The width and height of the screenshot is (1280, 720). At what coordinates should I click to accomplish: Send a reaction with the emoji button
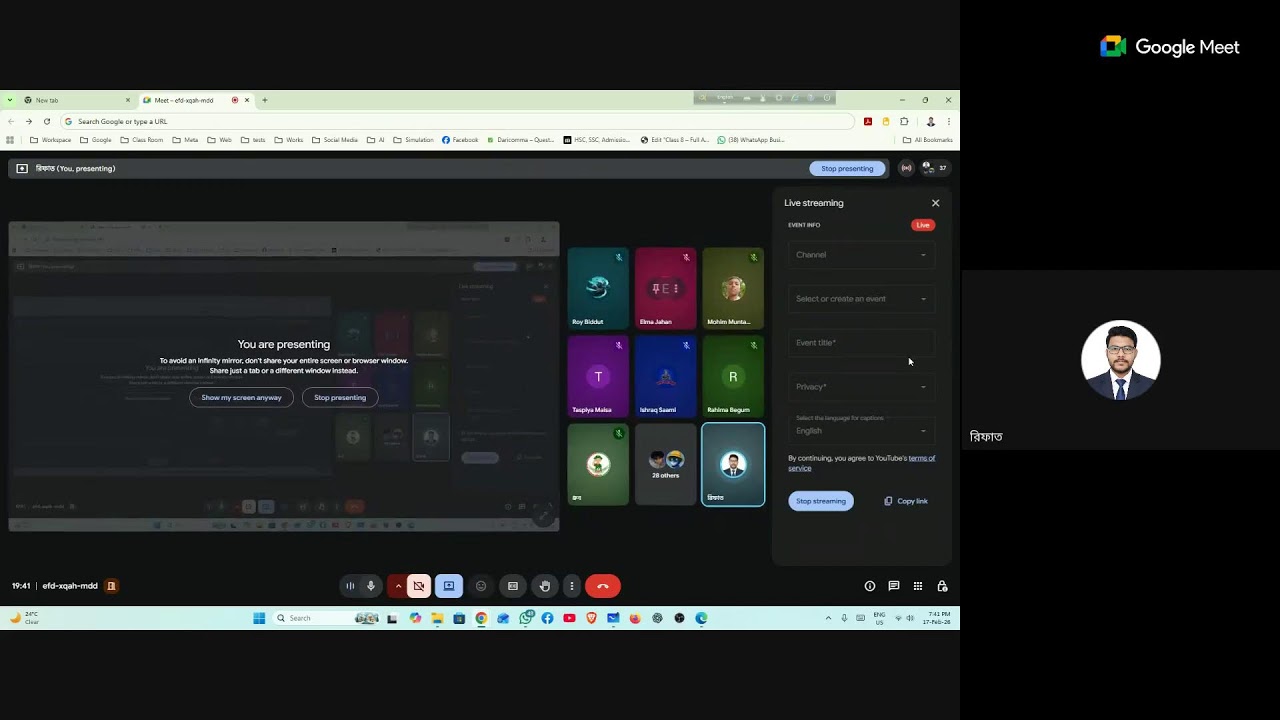pyautogui.click(x=481, y=586)
